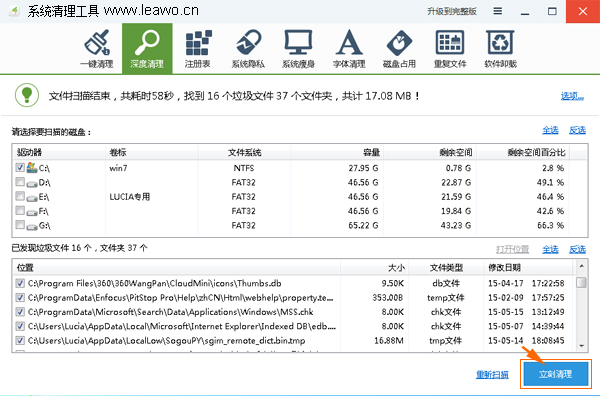Click the D:\ drive icon
The image size is (600, 396).
pyautogui.click(x=32, y=183)
